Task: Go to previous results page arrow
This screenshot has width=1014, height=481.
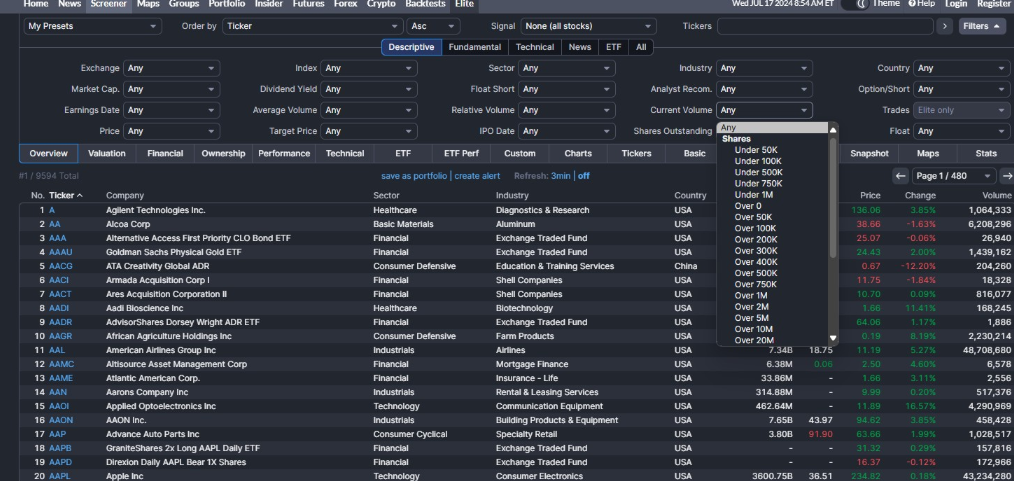Action: click(x=900, y=176)
